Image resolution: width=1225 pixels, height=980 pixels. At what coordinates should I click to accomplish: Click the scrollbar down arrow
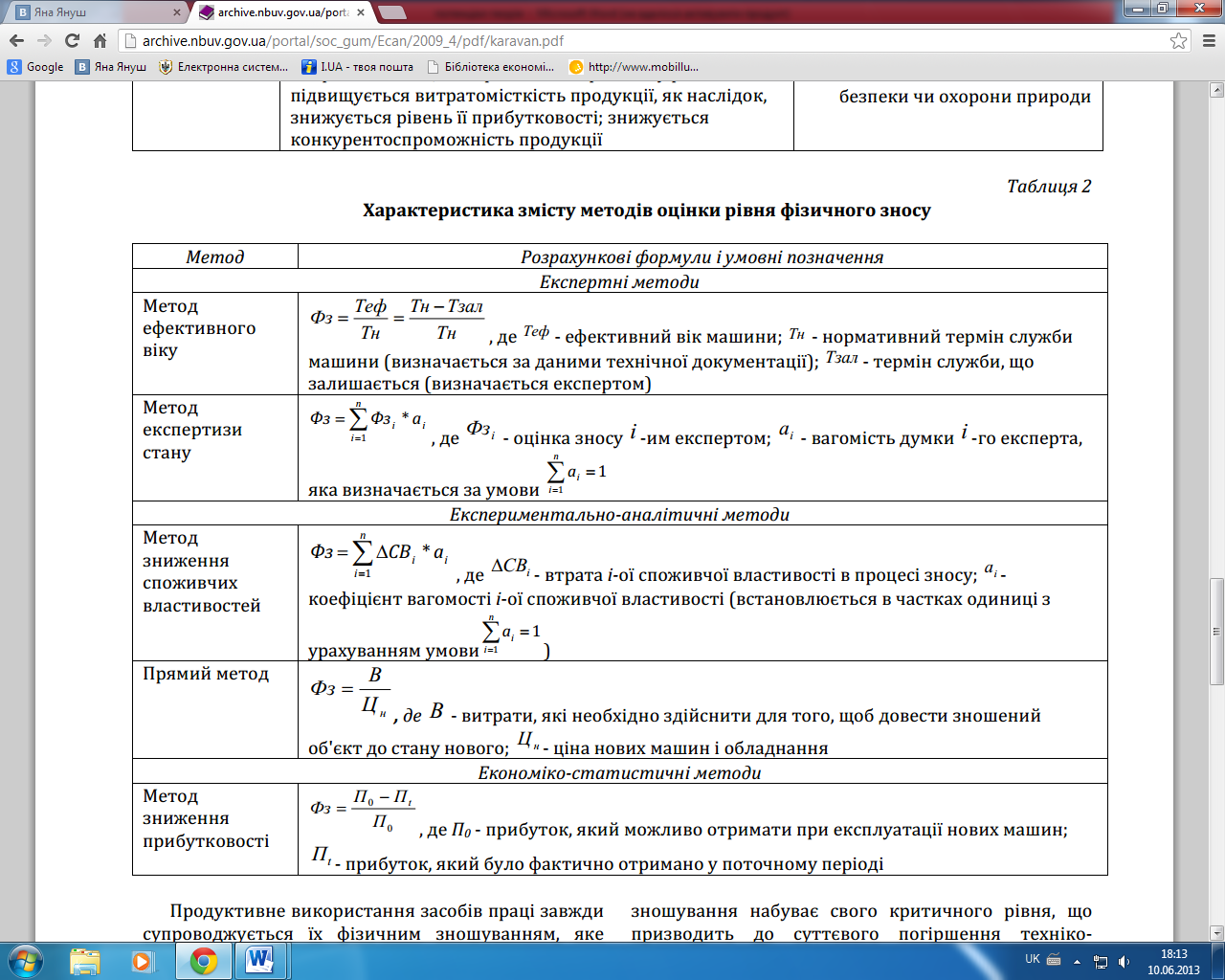tap(1216, 933)
